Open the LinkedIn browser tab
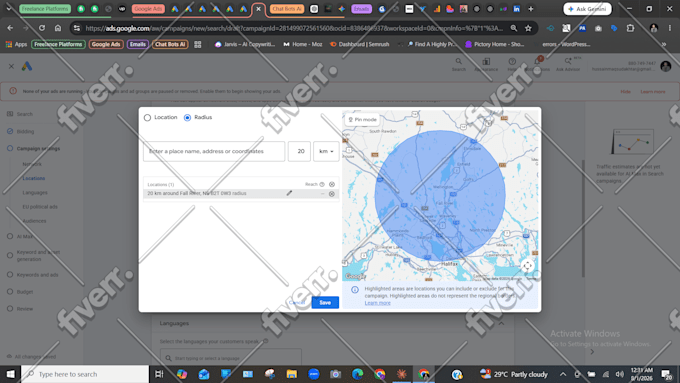The width and height of the screenshot is (680, 383). [517, 9]
